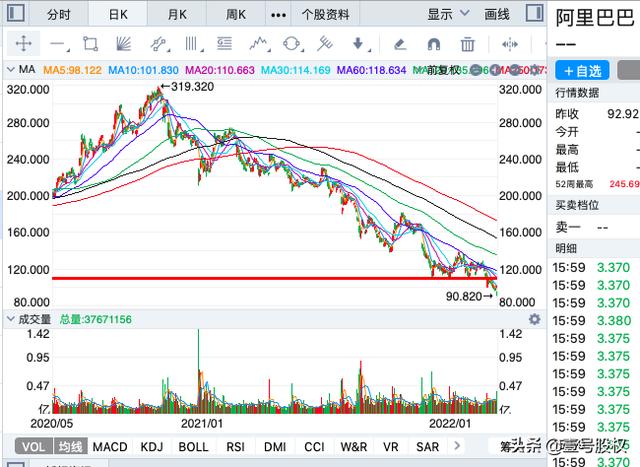
Task: Pick the rectangle drawing tool
Action: [91, 44]
